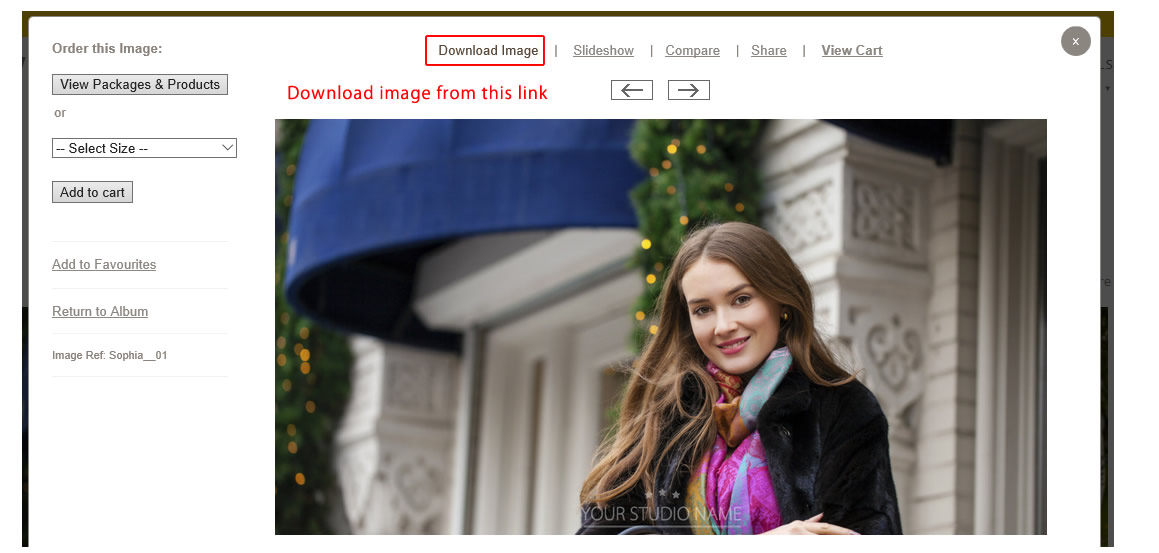Open View Cart
This screenshot has height=553, width=1159.
click(852, 50)
